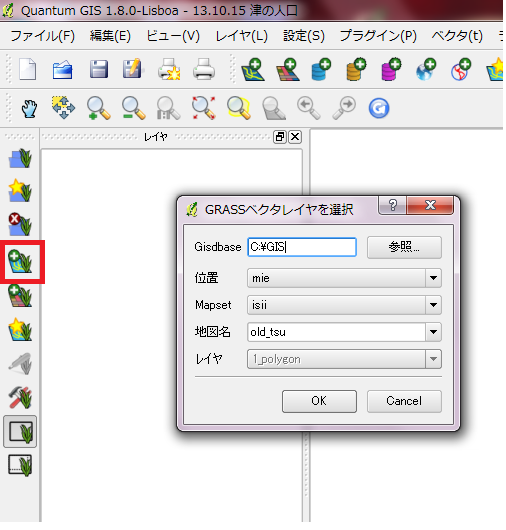This screenshot has height=530, width=506.
Task: Create new GRASS mapset
Action: point(20,191)
